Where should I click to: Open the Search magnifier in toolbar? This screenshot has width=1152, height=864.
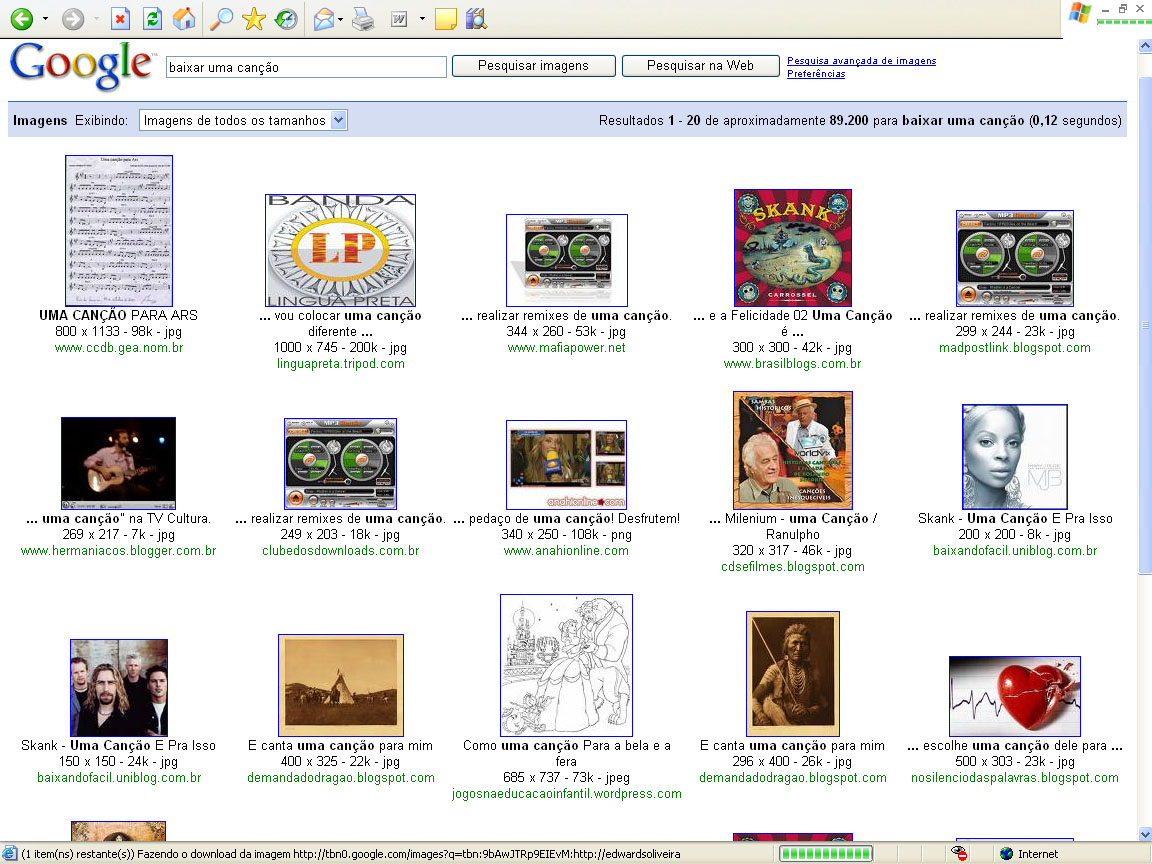(222, 18)
